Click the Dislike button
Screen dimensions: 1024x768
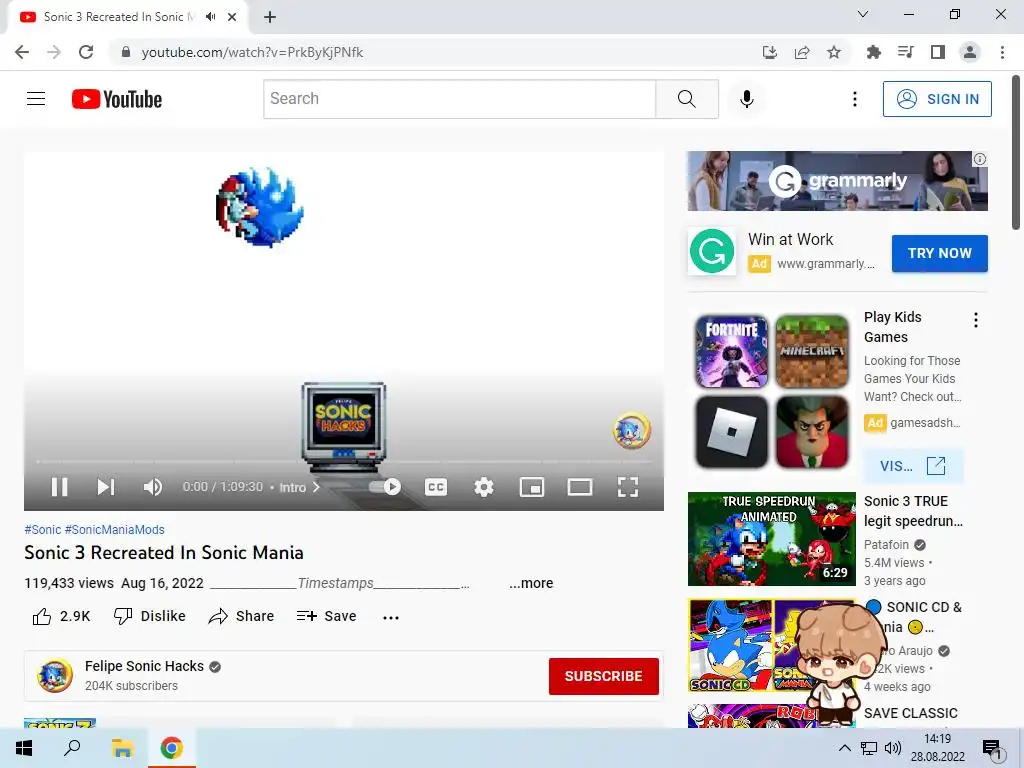click(150, 616)
